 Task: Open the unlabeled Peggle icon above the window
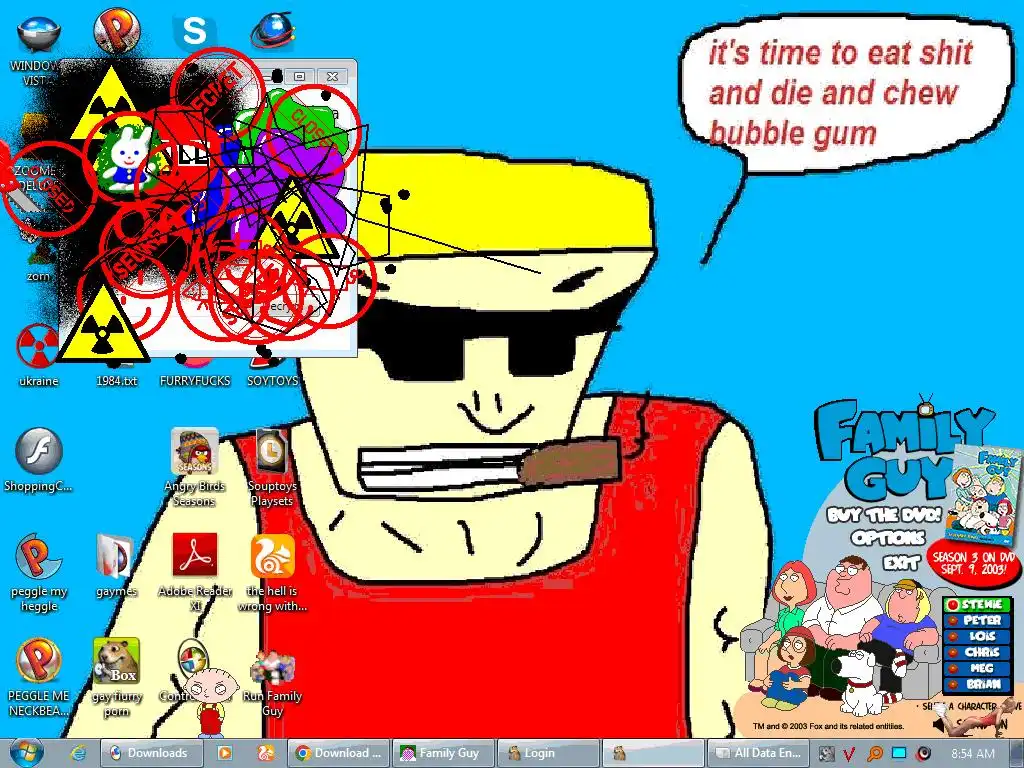point(117,29)
